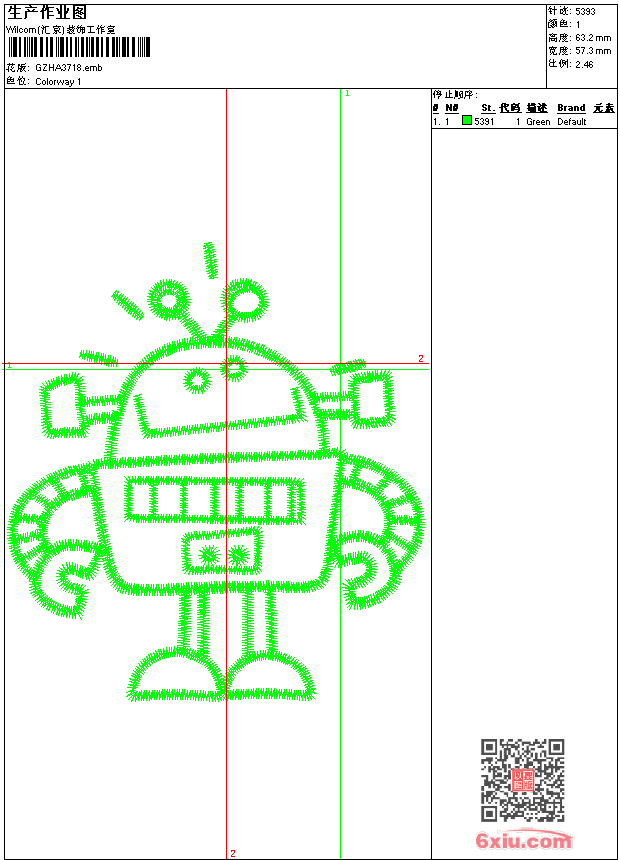620x860 pixels.
Task: Open the 6xiu.com watermark link
Action: [x=524, y=841]
